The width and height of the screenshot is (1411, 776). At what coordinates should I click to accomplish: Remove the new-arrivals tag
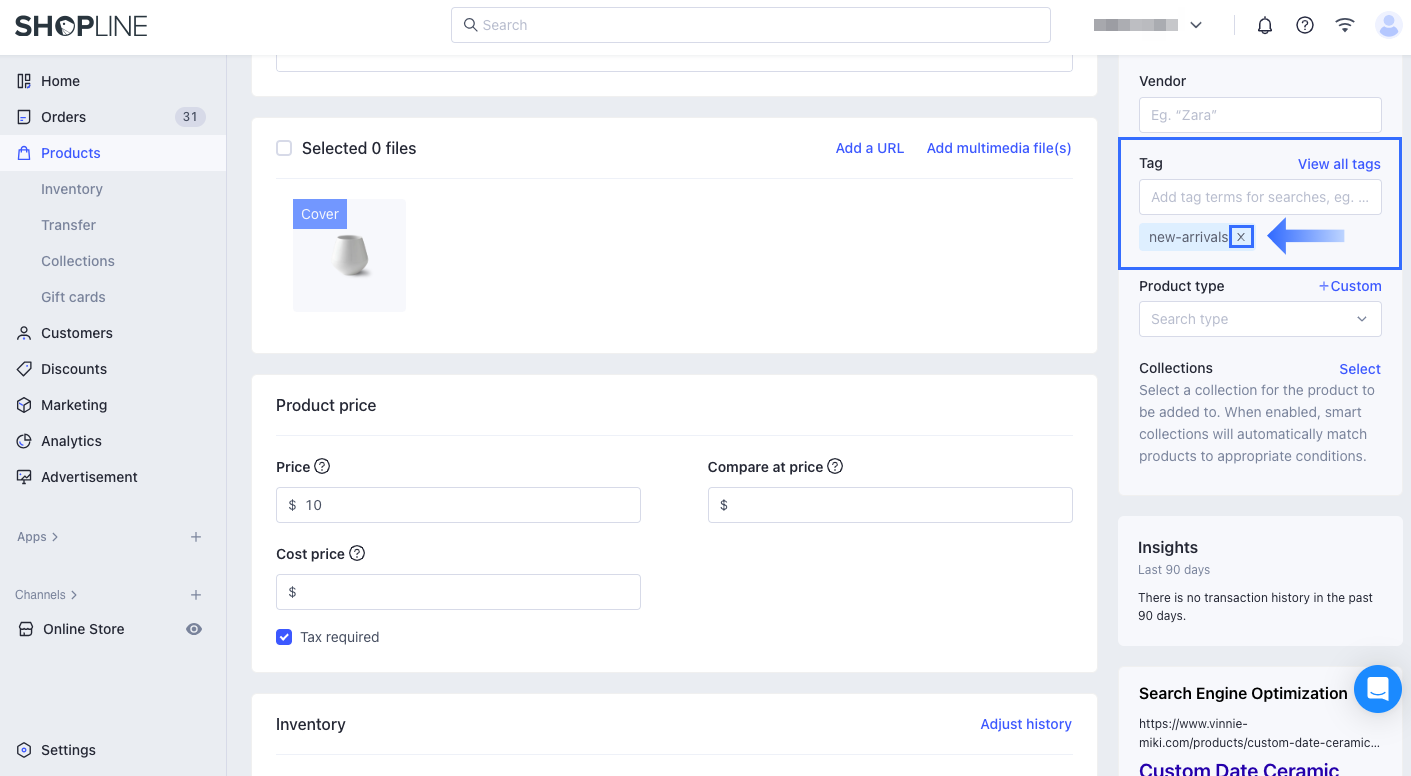[1241, 237]
